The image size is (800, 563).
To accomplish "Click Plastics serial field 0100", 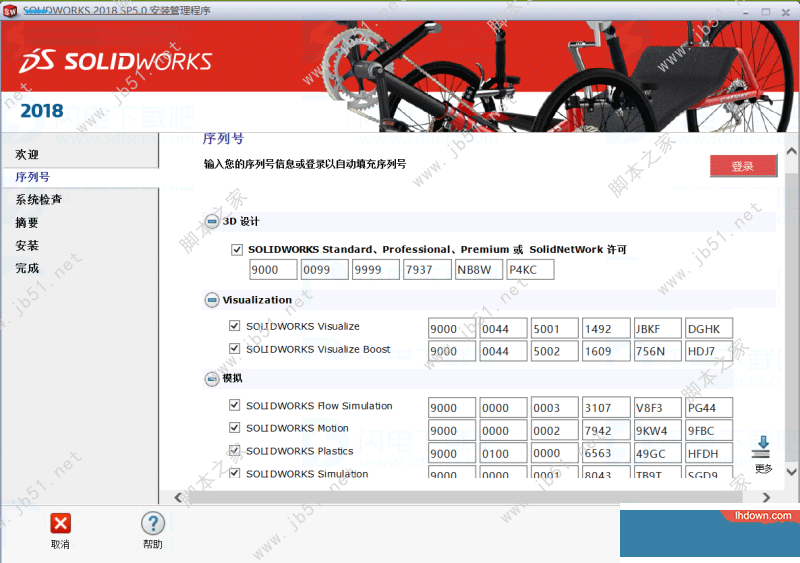I will [x=503, y=453].
